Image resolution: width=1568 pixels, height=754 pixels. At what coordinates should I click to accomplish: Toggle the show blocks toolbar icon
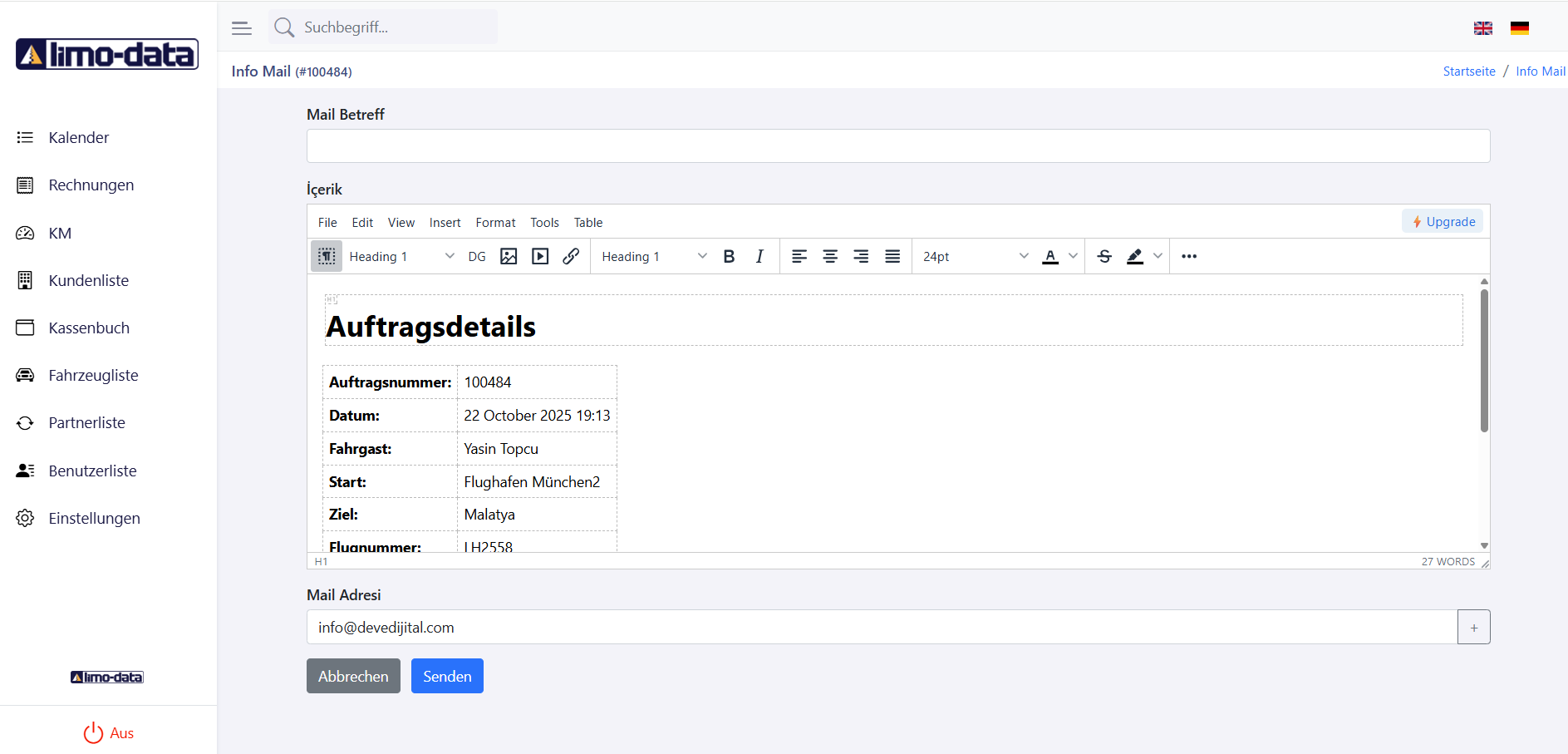(x=327, y=256)
